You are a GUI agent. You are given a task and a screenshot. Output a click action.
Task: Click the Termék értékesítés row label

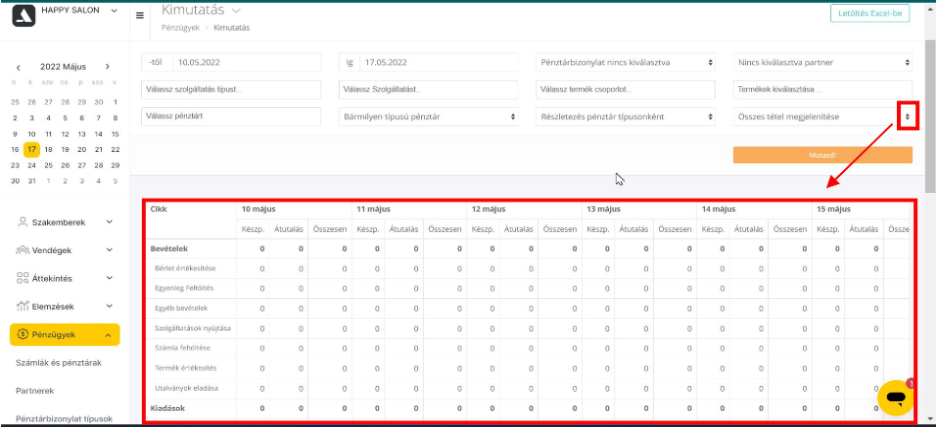(x=185, y=368)
